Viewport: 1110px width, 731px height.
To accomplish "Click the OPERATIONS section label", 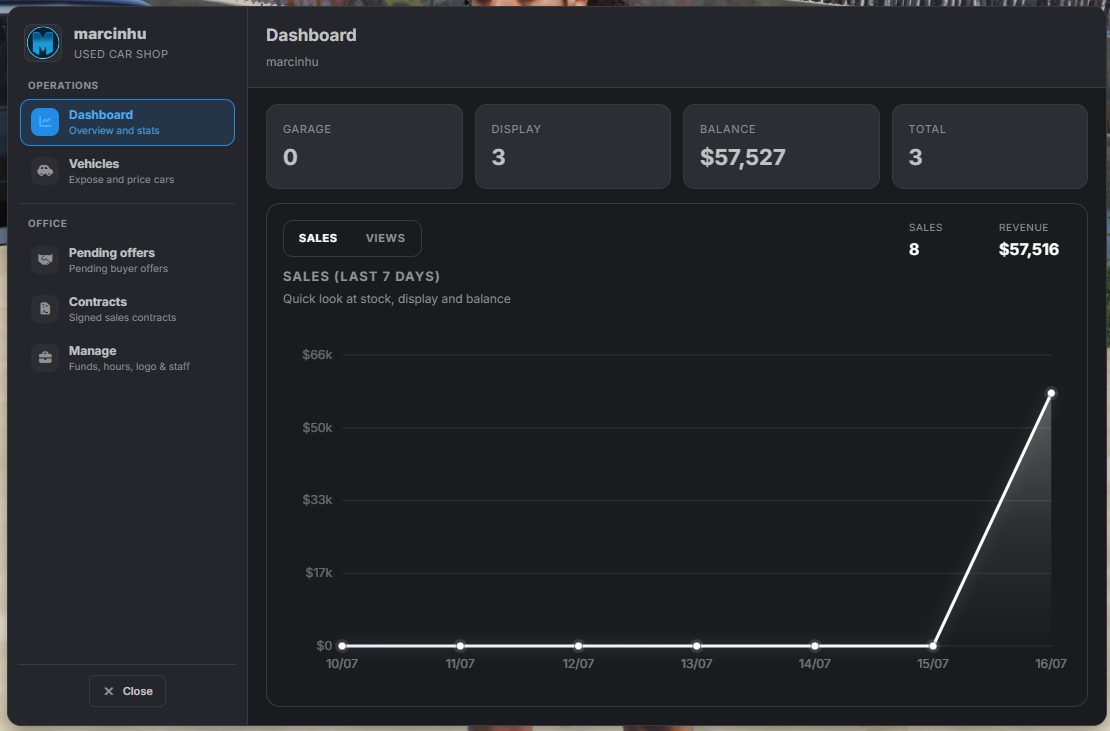I will coord(63,86).
